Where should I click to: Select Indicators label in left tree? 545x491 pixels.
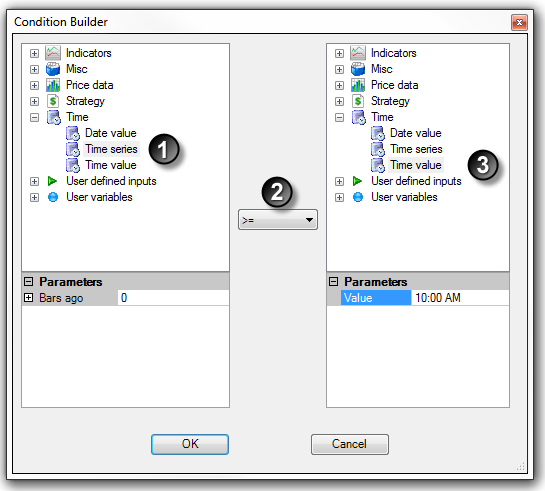click(x=89, y=53)
